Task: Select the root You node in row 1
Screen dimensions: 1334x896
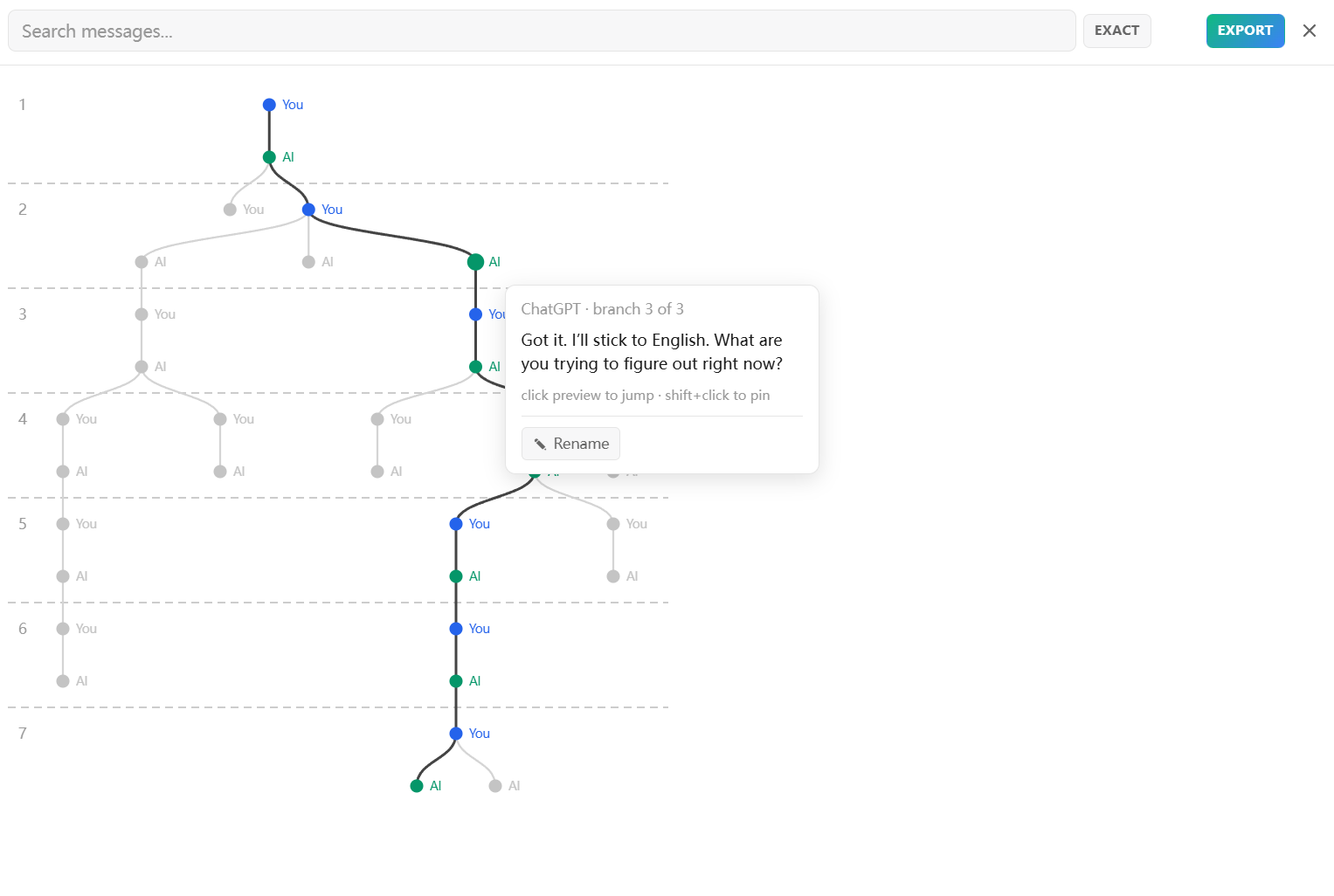Action: 269,105
